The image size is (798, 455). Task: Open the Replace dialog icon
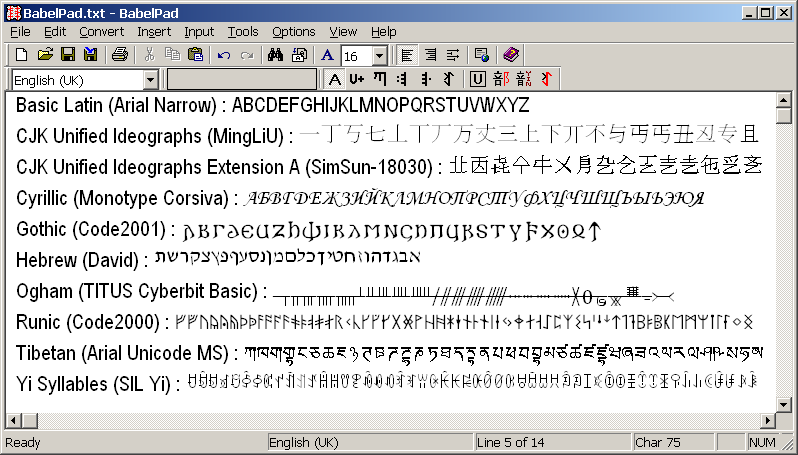(x=299, y=54)
